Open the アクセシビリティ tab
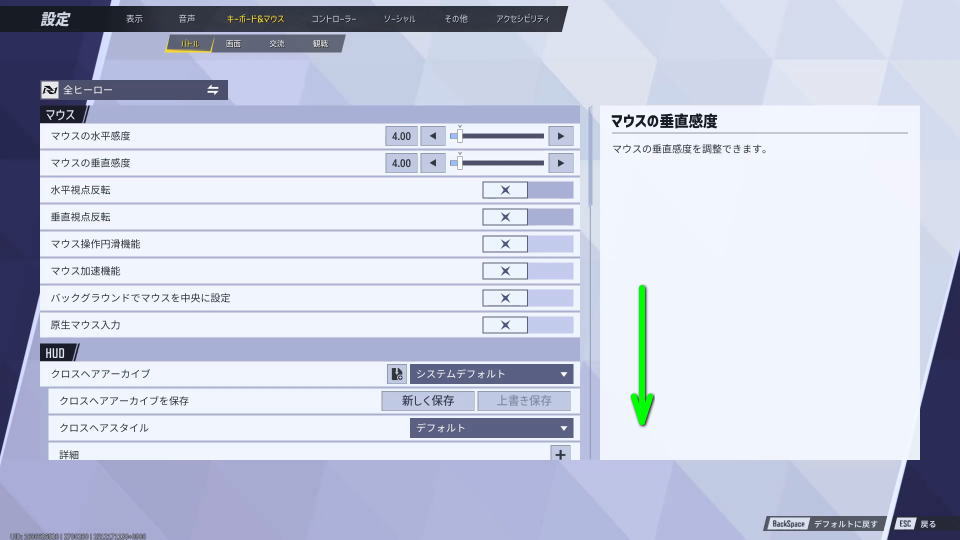This screenshot has width=960, height=540. coord(522,19)
